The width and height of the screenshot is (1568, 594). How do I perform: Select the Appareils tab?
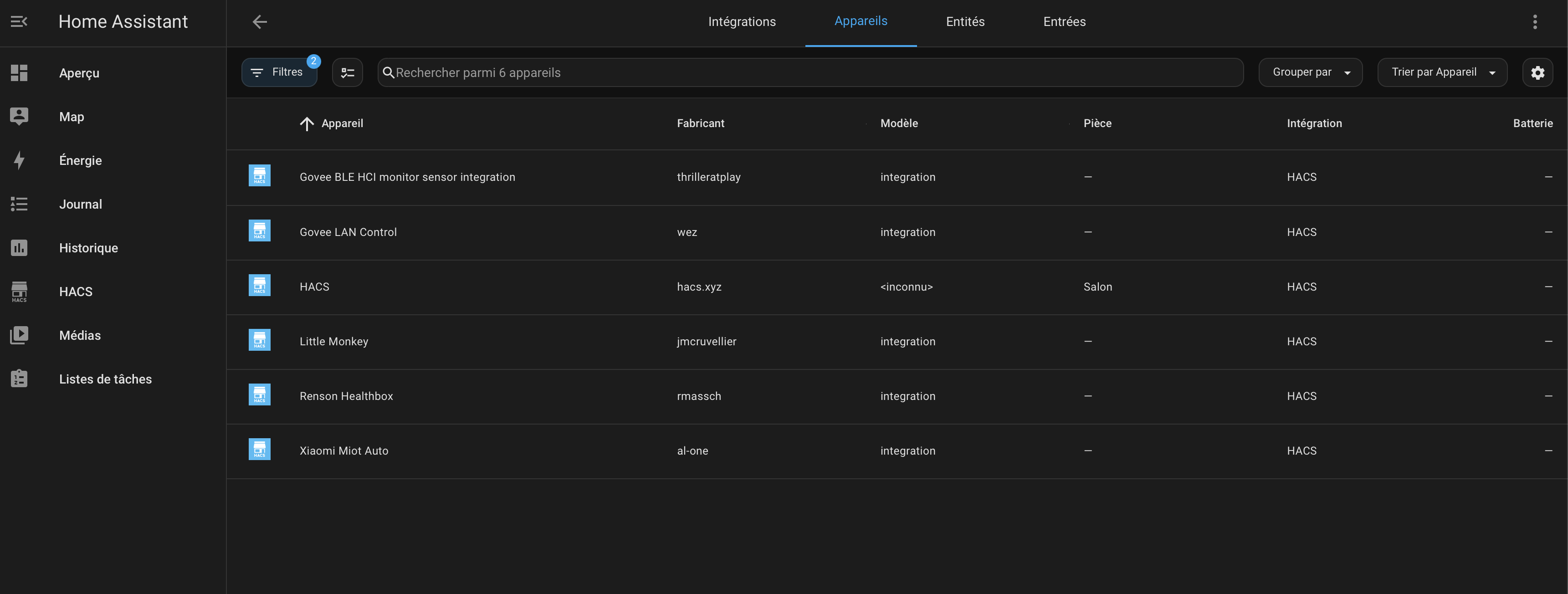pyautogui.click(x=861, y=21)
